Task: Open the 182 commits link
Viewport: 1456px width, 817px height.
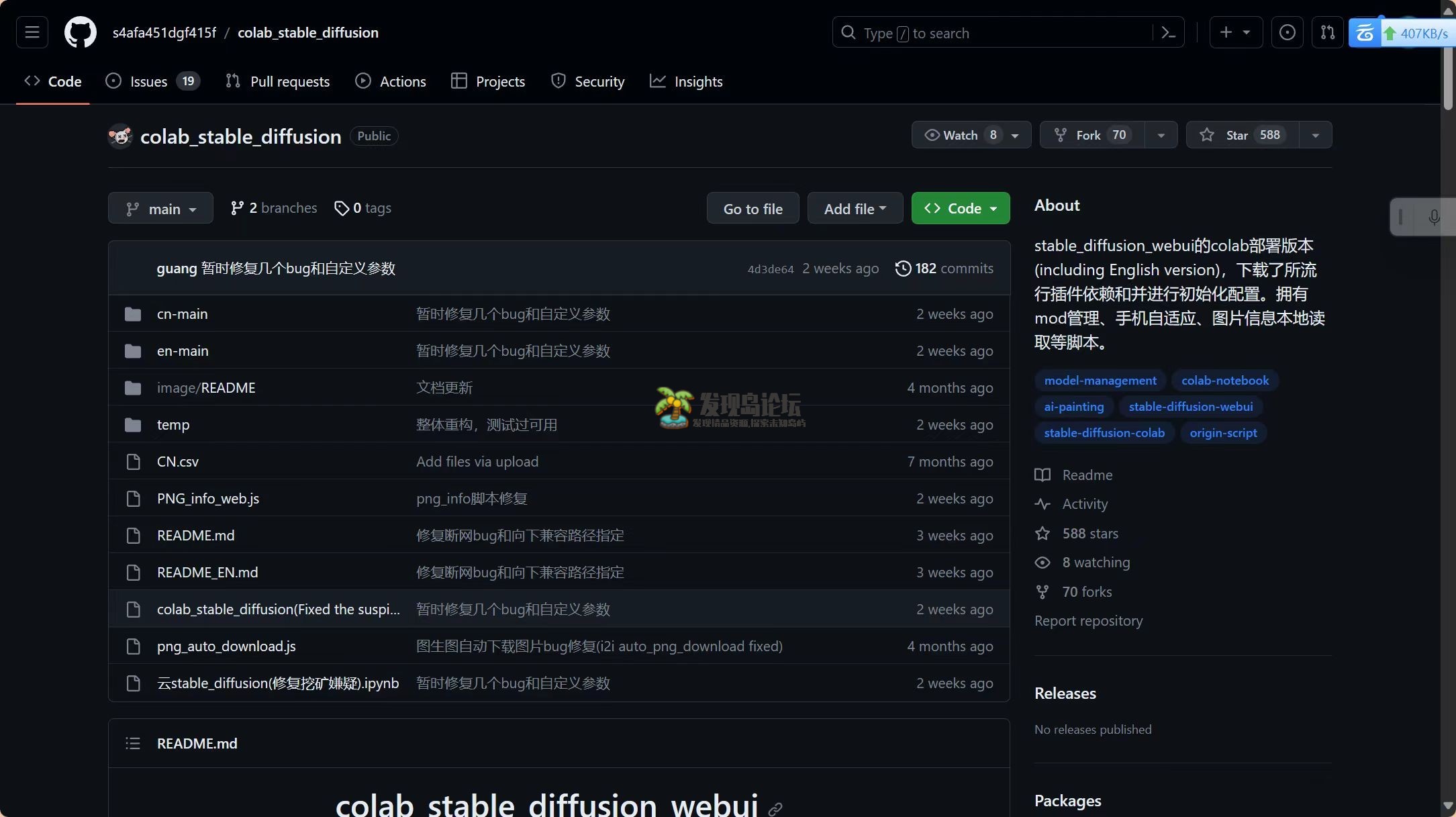Action: coord(944,269)
